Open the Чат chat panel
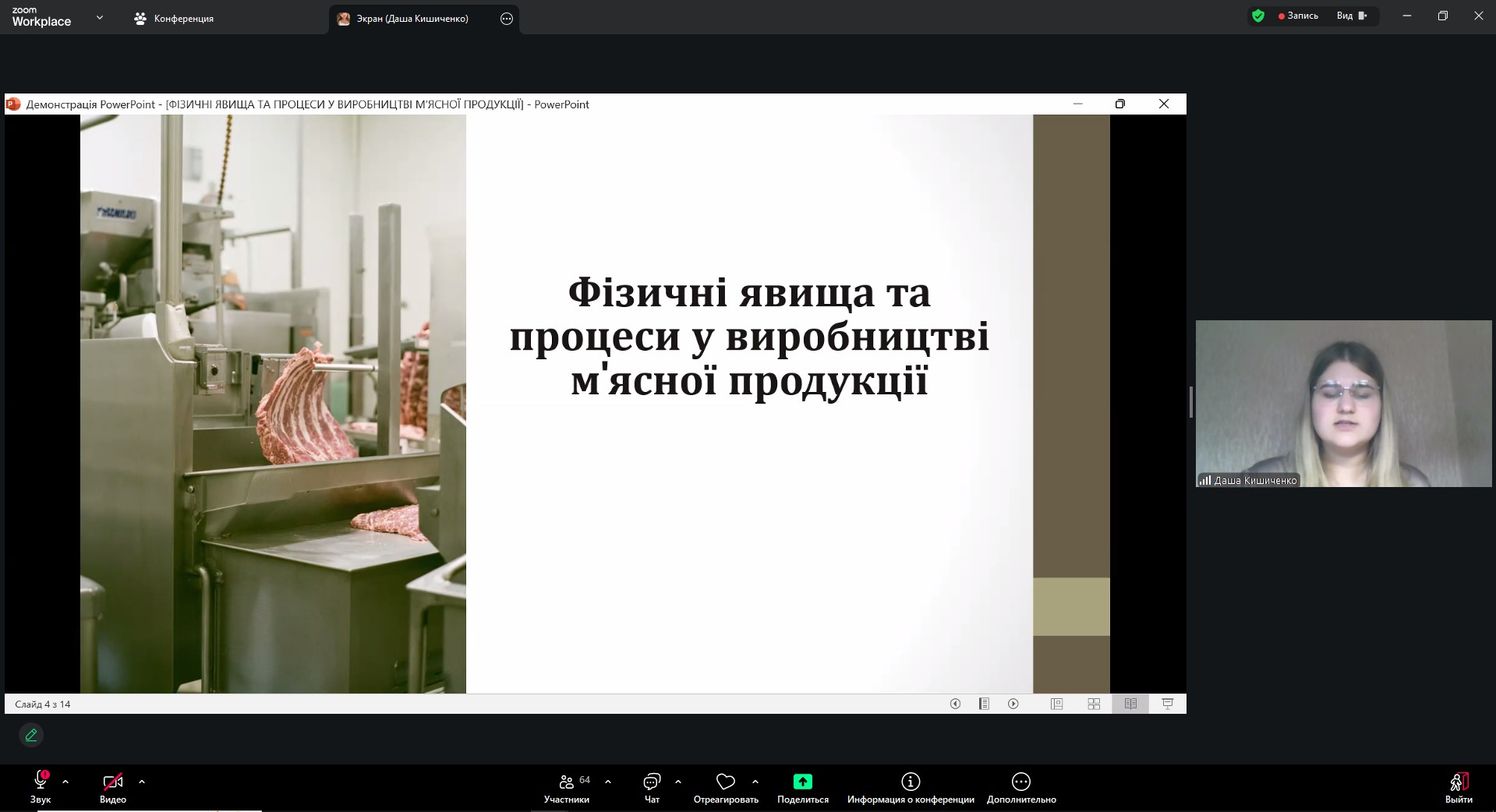 tap(652, 787)
